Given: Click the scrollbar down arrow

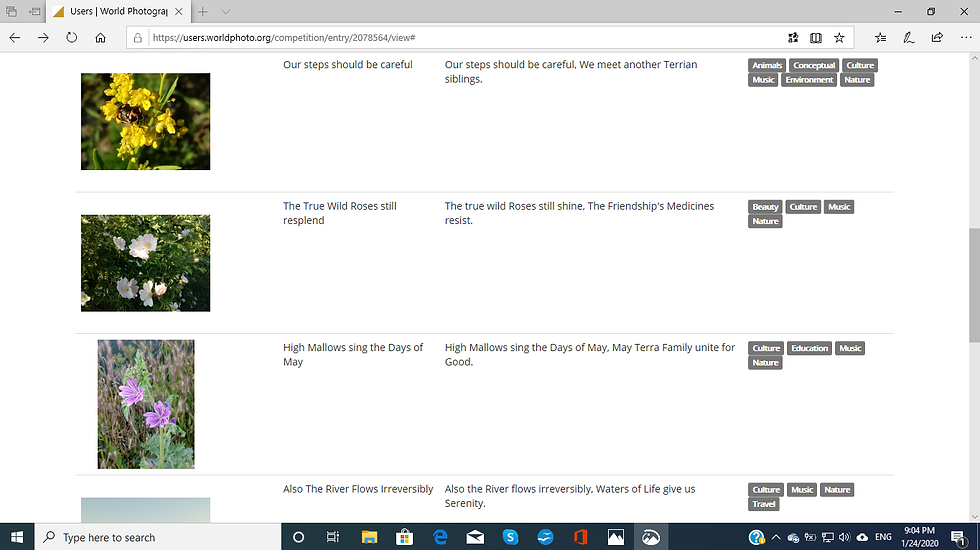Looking at the screenshot, I should coord(974,517).
